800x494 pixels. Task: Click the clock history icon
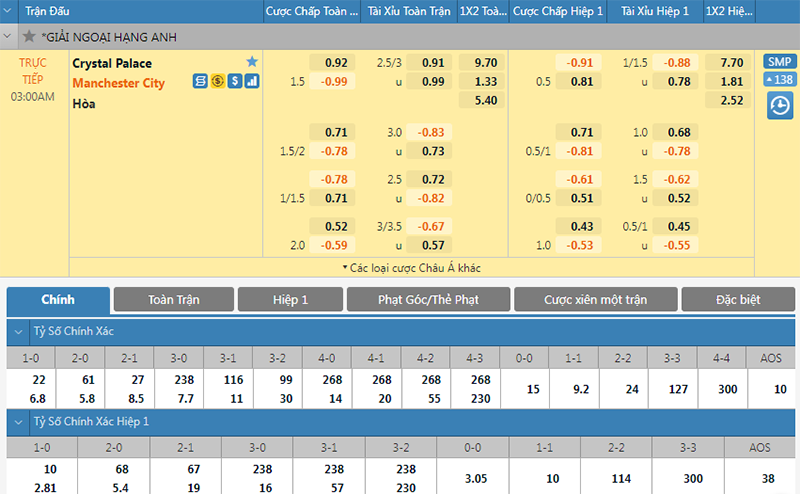[x=779, y=105]
